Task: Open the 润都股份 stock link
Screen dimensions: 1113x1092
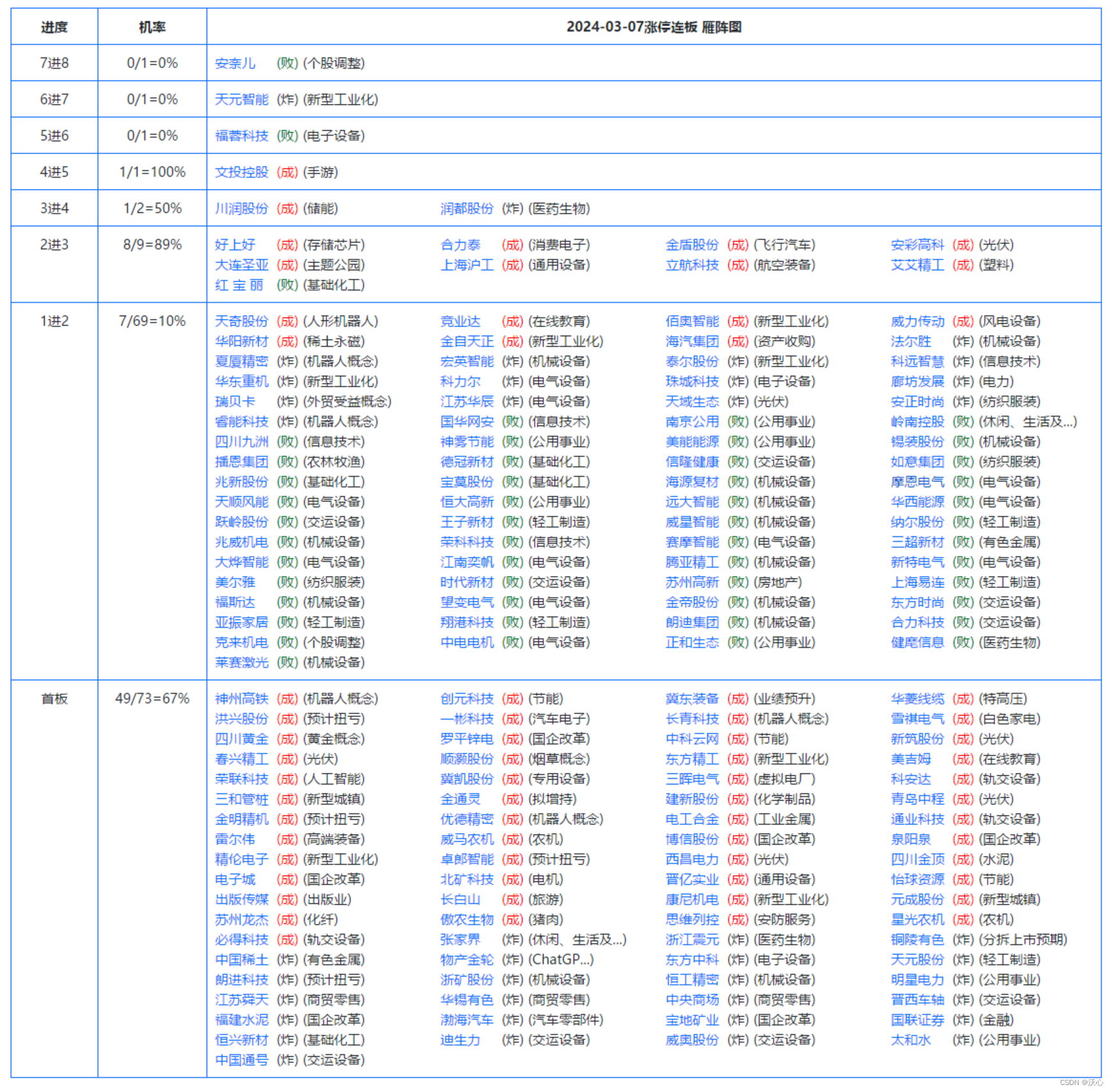Action: tap(467, 208)
